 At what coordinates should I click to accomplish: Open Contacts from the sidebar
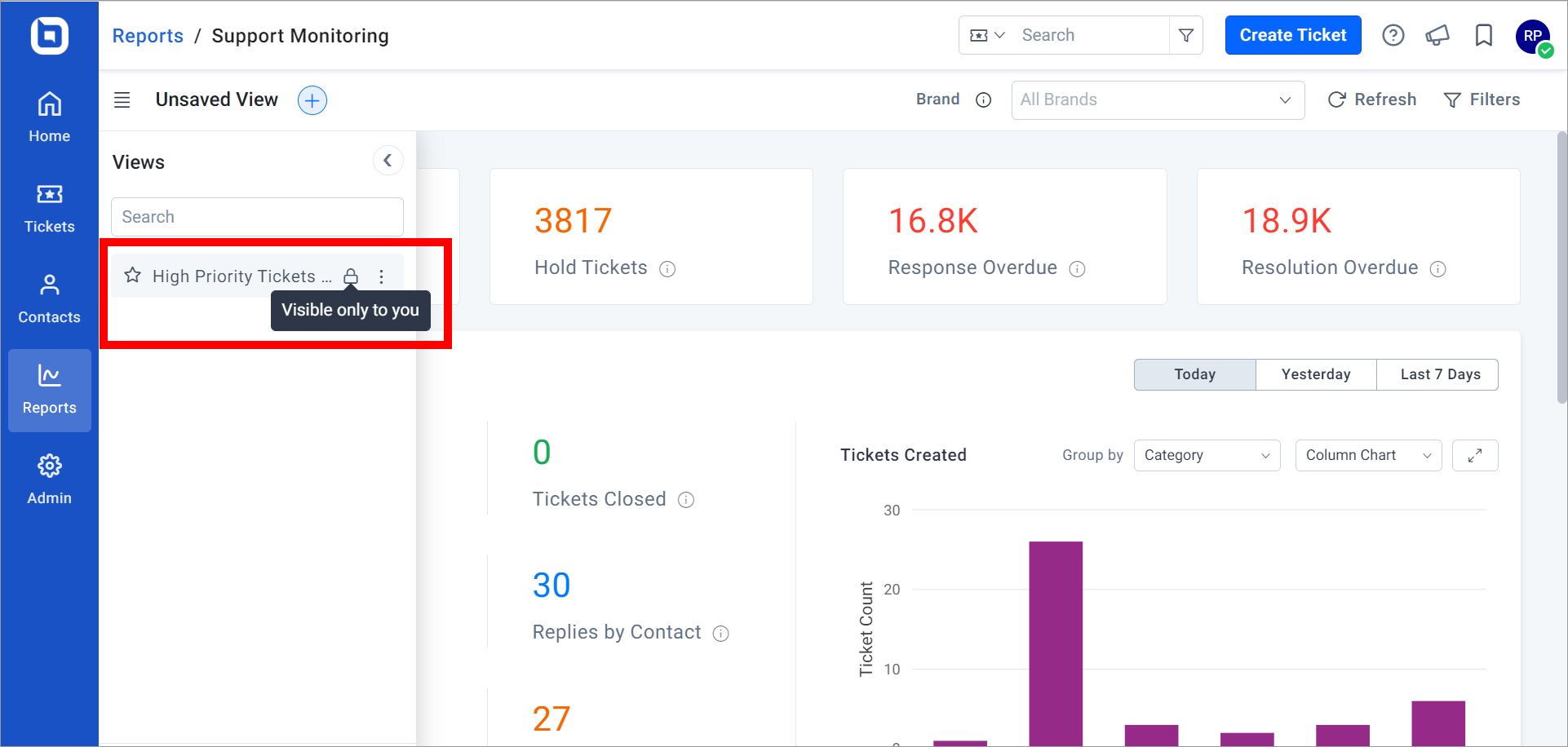49,299
